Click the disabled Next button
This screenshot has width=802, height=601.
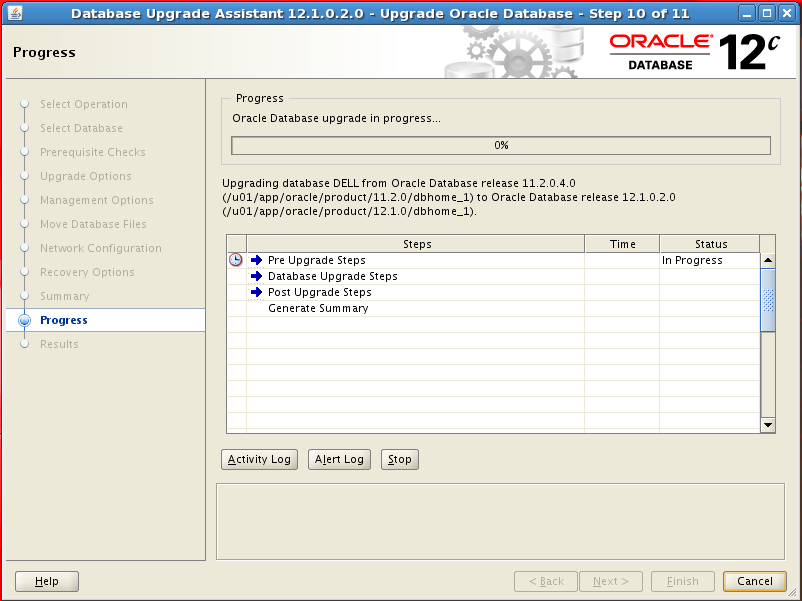click(x=611, y=581)
